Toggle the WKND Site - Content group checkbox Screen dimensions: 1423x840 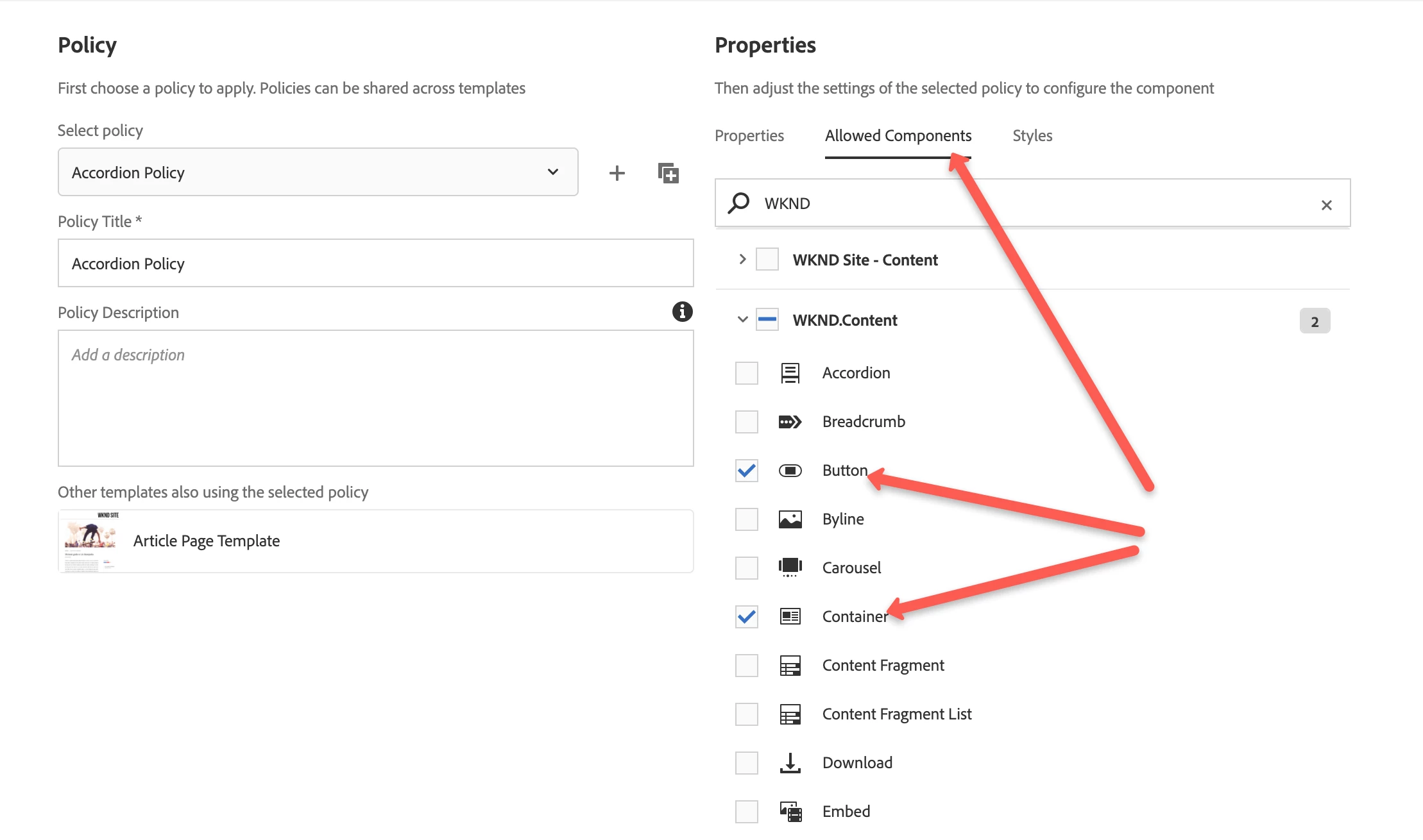767,259
